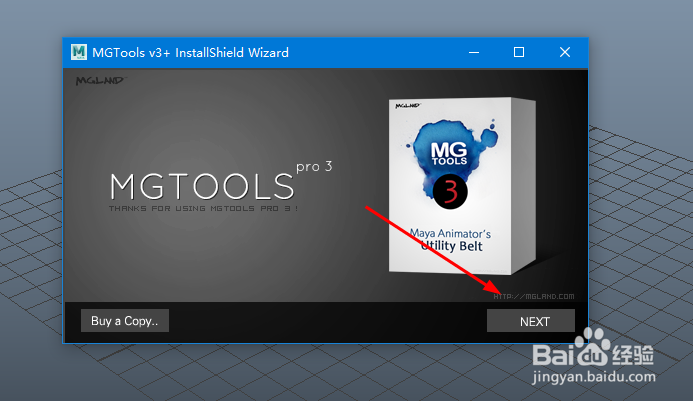
Task: Minimize the InstallShield Wizard window
Action: pyautogui.click(x=474, y=53)
